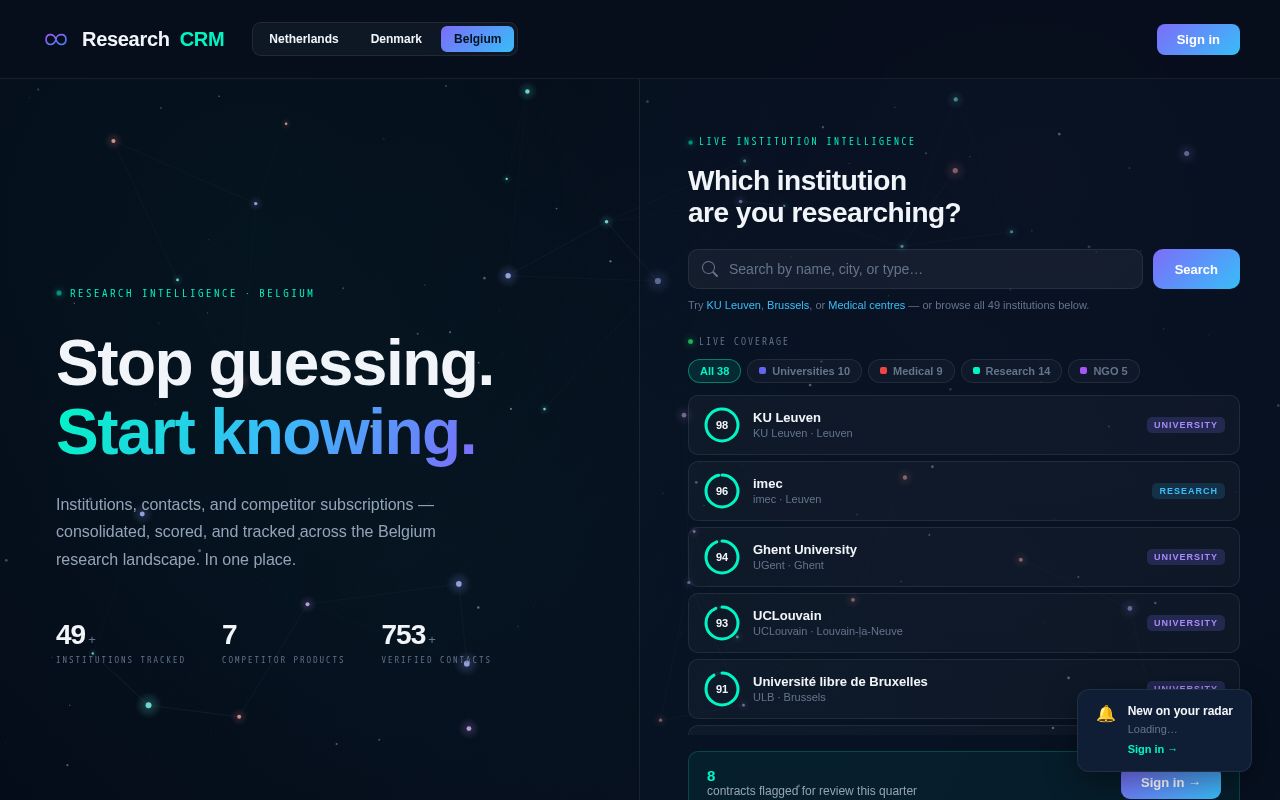The width and height of the screenshot is (1280, 800).
Task: Click the bell notification icon
Action: (1105, 713)
